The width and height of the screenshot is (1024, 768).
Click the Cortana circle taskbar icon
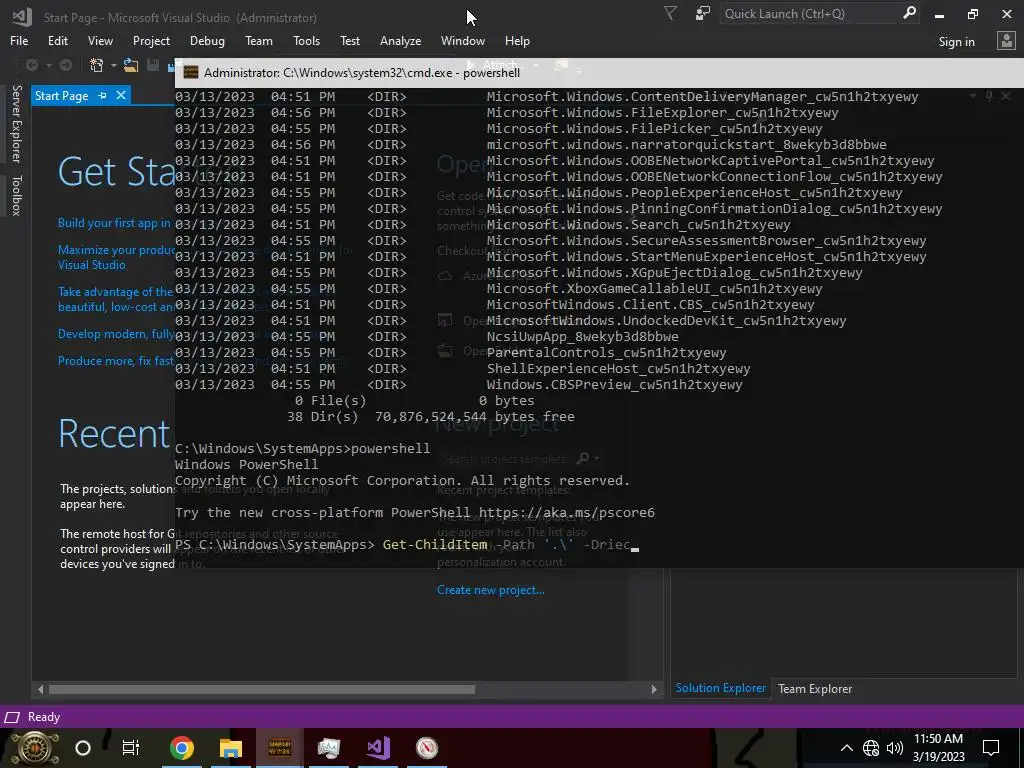(x=83, y=748)
